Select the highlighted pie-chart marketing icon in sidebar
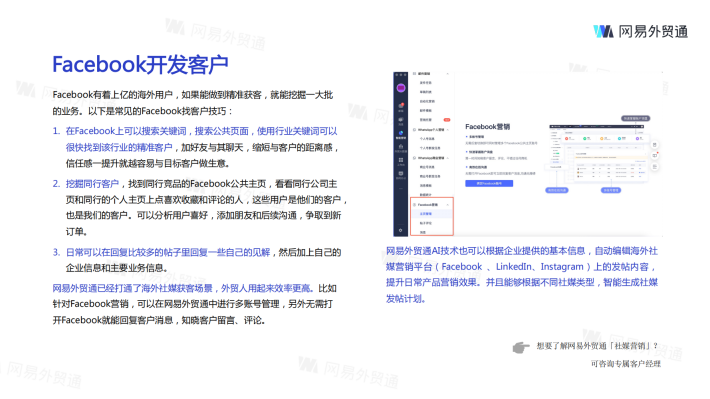This screenshot has height=399, width=710. click(401, 133)
